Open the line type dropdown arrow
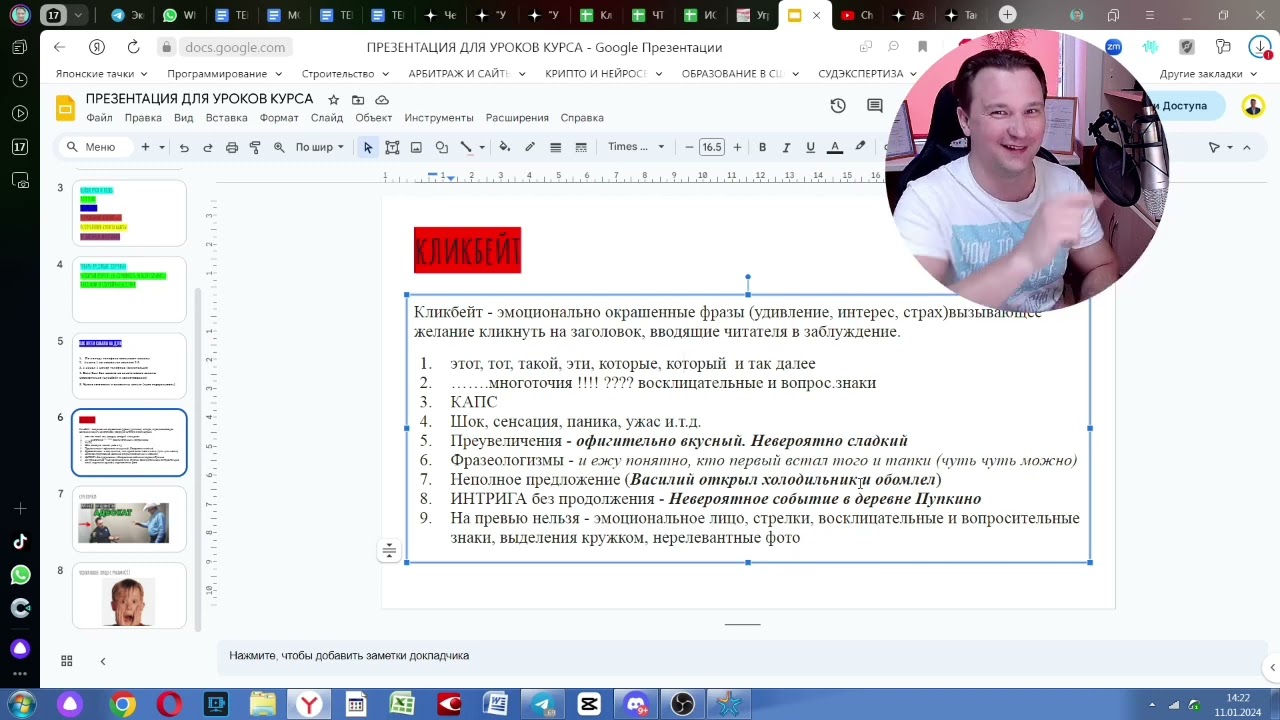Viewport: 1280px width, 720px height. pos(482,147)
